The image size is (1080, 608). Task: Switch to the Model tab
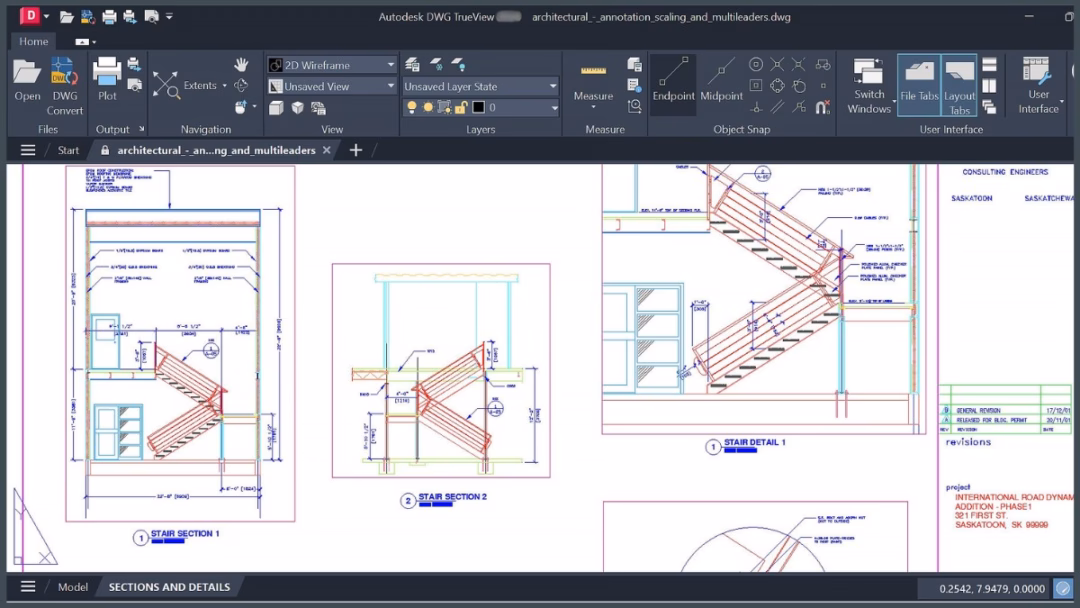click(73, 587)
